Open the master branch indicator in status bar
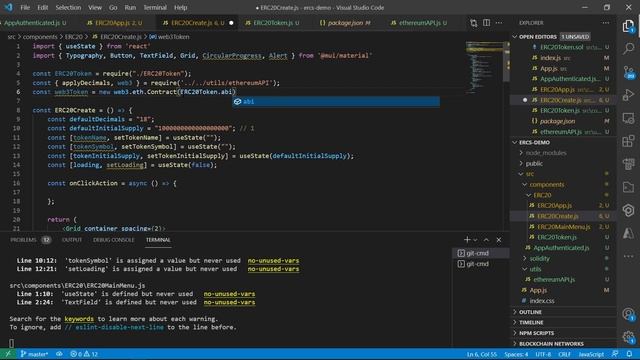This screenshot has width=640, height=360. click(34, 354)
